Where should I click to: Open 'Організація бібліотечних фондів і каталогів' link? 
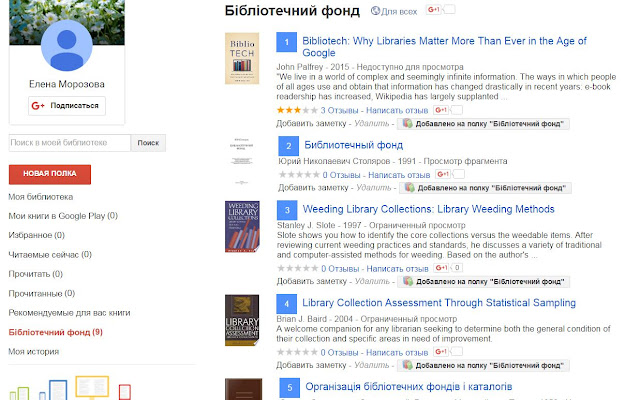pyautogui.click(x=409, y=387)
